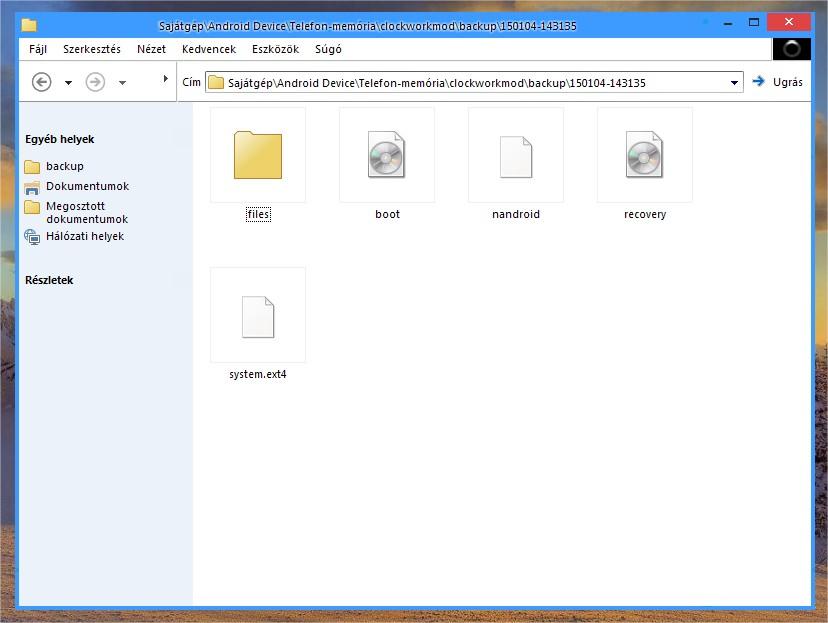The image size is (828, 623).
Task: Click the Dokumentumok sidebar icon
Action: (32, 187)
